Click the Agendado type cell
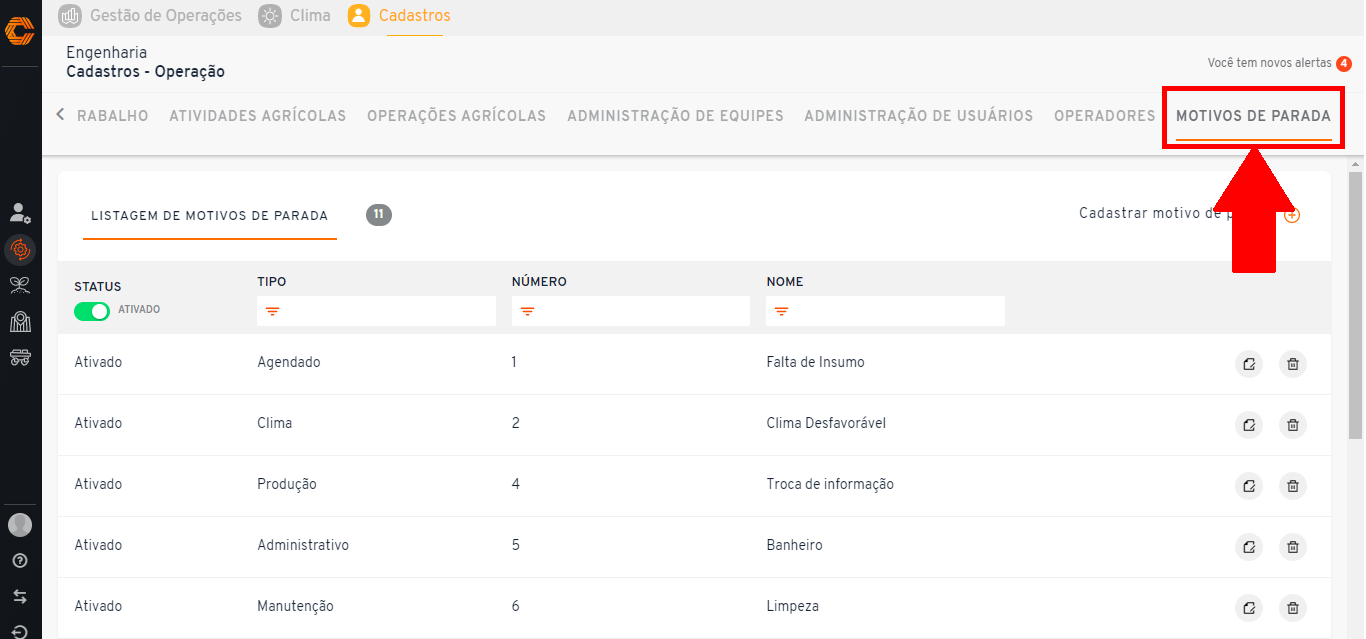The image size is (1366, 639). [x=289, y=362]
